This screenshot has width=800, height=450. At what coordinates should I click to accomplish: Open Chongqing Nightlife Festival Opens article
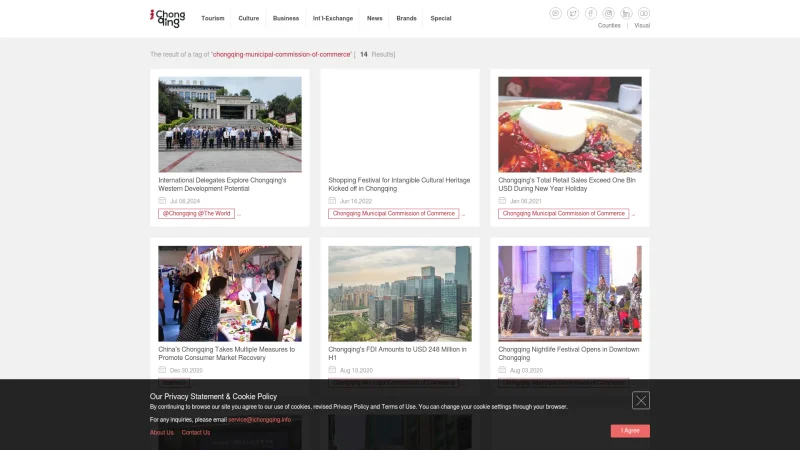[568, 354]
